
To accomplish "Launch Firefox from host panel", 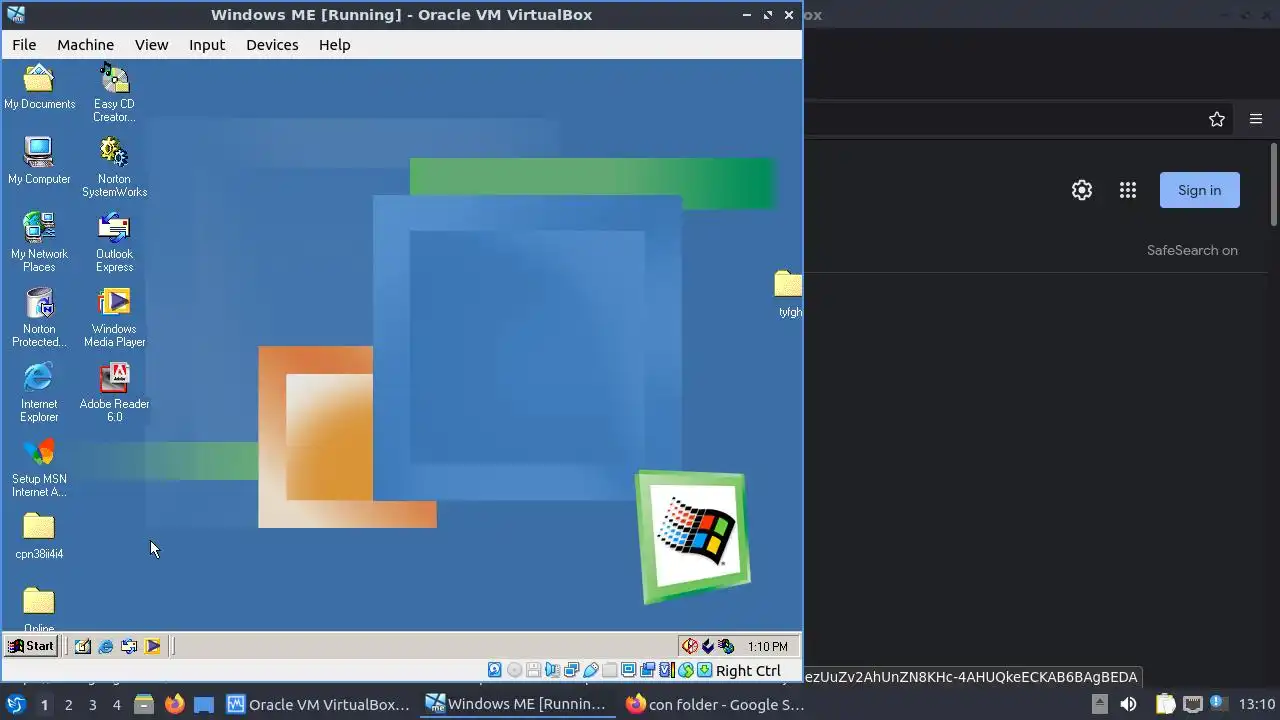I will [x=174, y=705].
